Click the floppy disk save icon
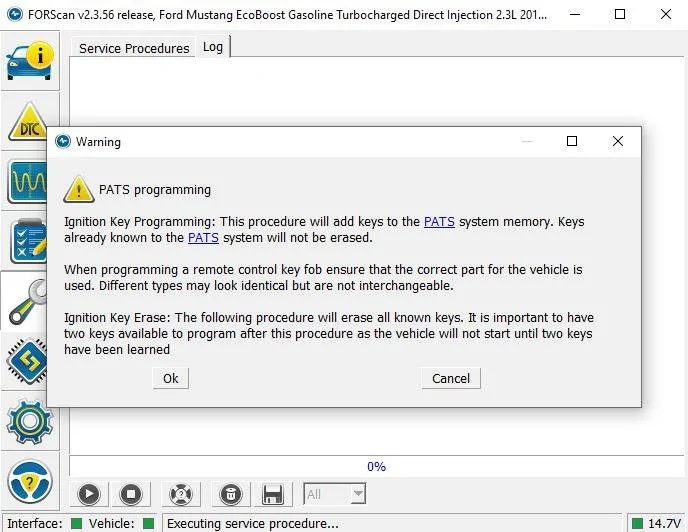 tap(272, 494)
